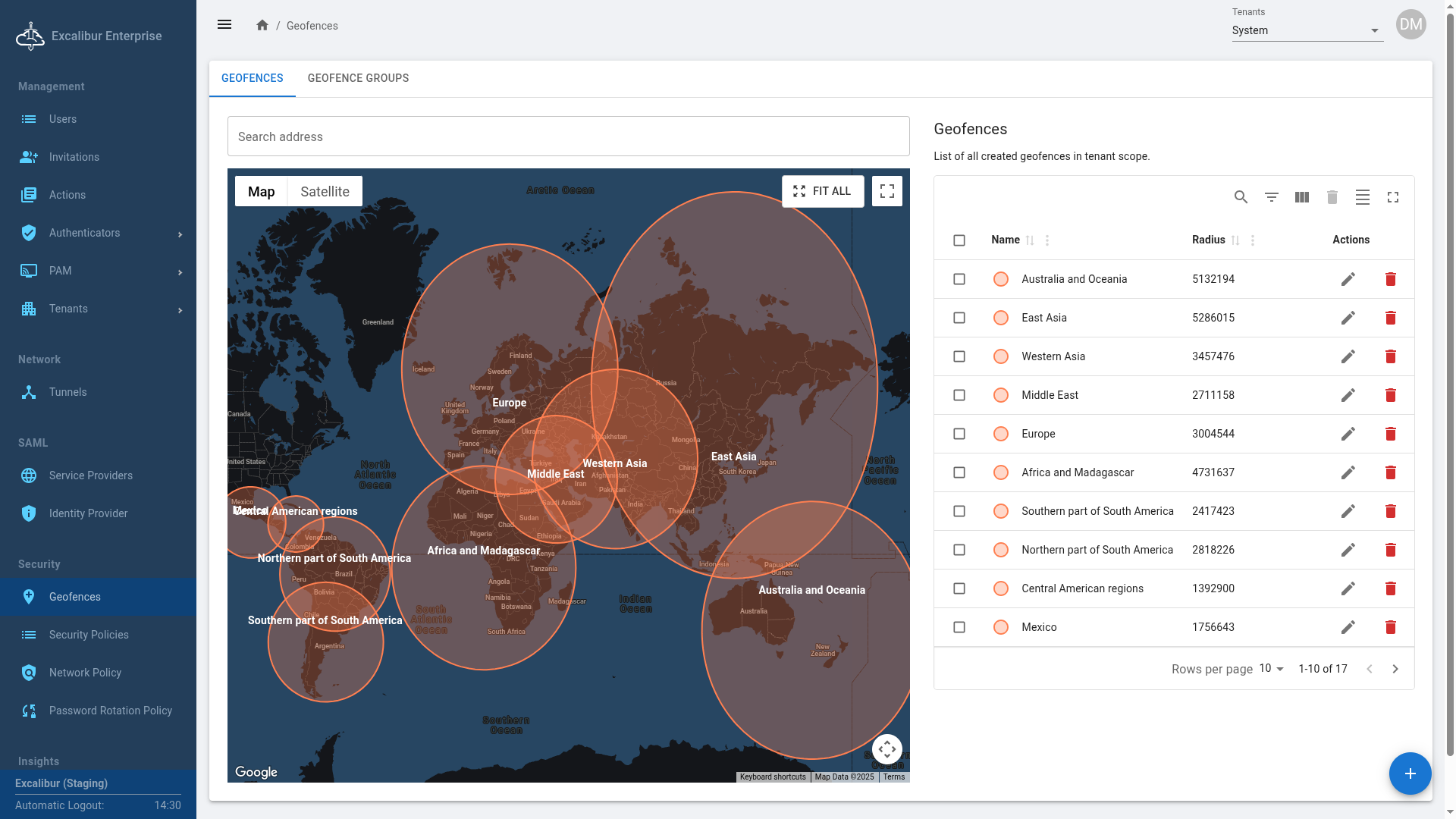The height and width of the screenshot is (819, 1456).
Task: Select all rows with header checkbox
Action: [x=959, y=240]
